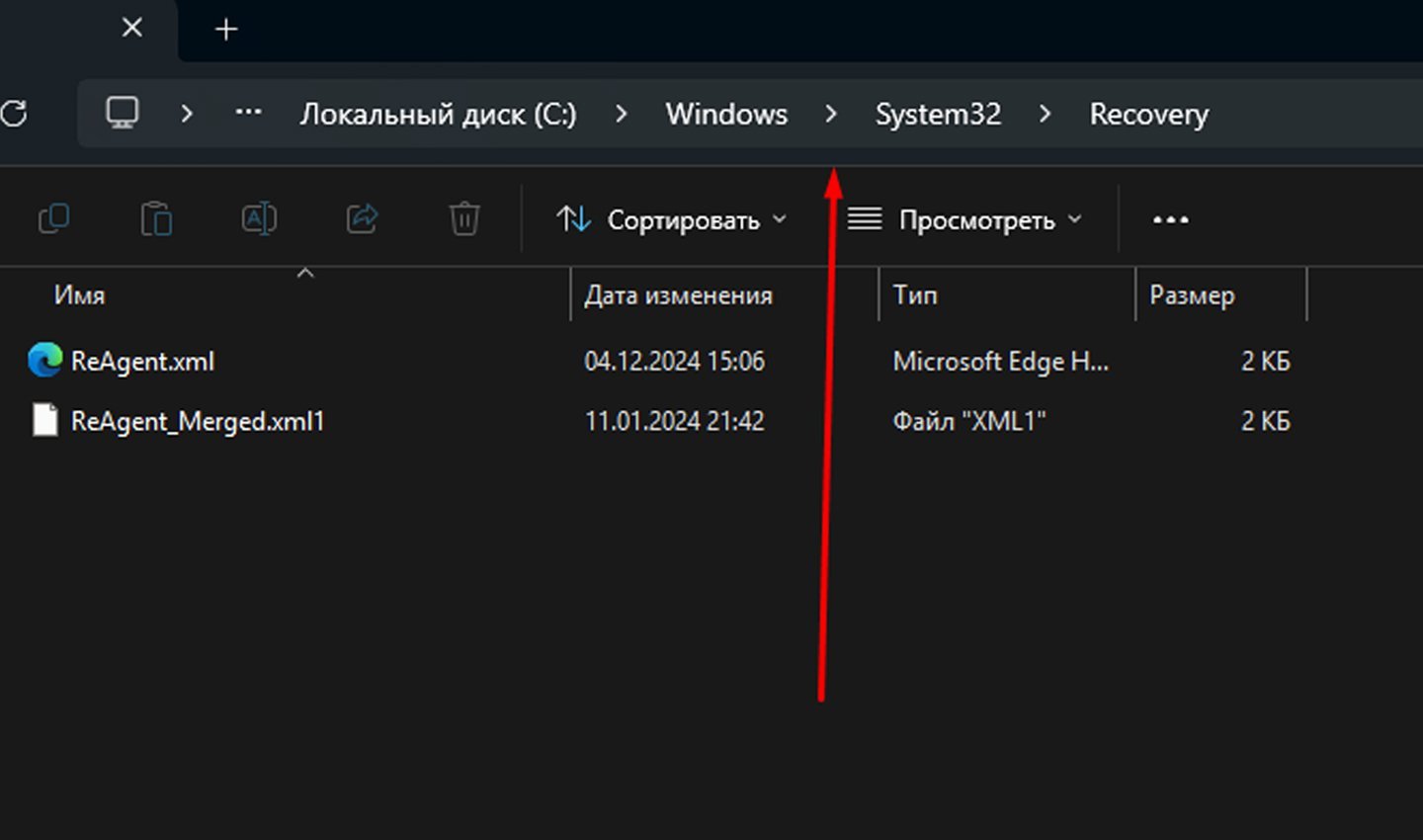The height and width of the screenshot is (840, 1423).
Task: Click date 04.12.2024 15:06
Action: pyautogui.click(x=675, y=361)
